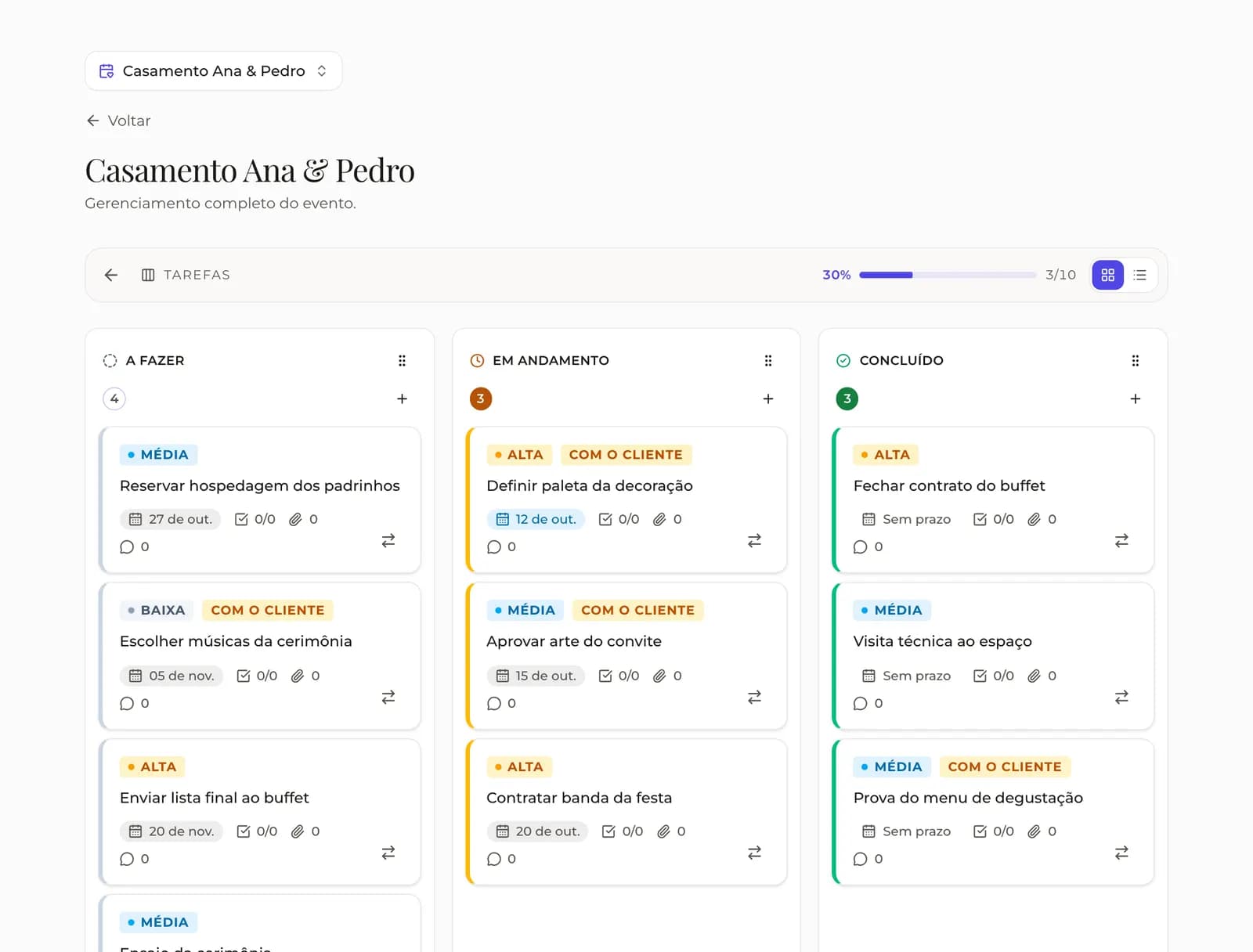Add a task to A Fazer column
This screenshot has width=1253, height=952.
click(402, 398)
